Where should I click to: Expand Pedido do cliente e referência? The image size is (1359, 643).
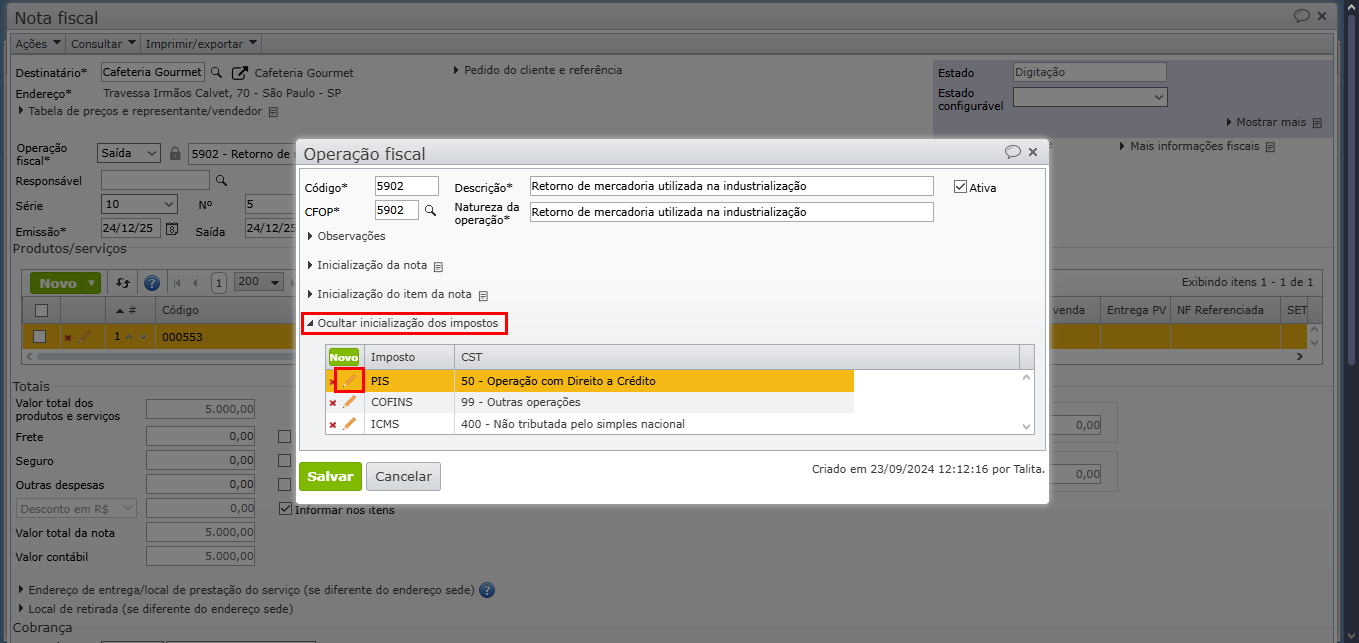[x=538, y=70]
